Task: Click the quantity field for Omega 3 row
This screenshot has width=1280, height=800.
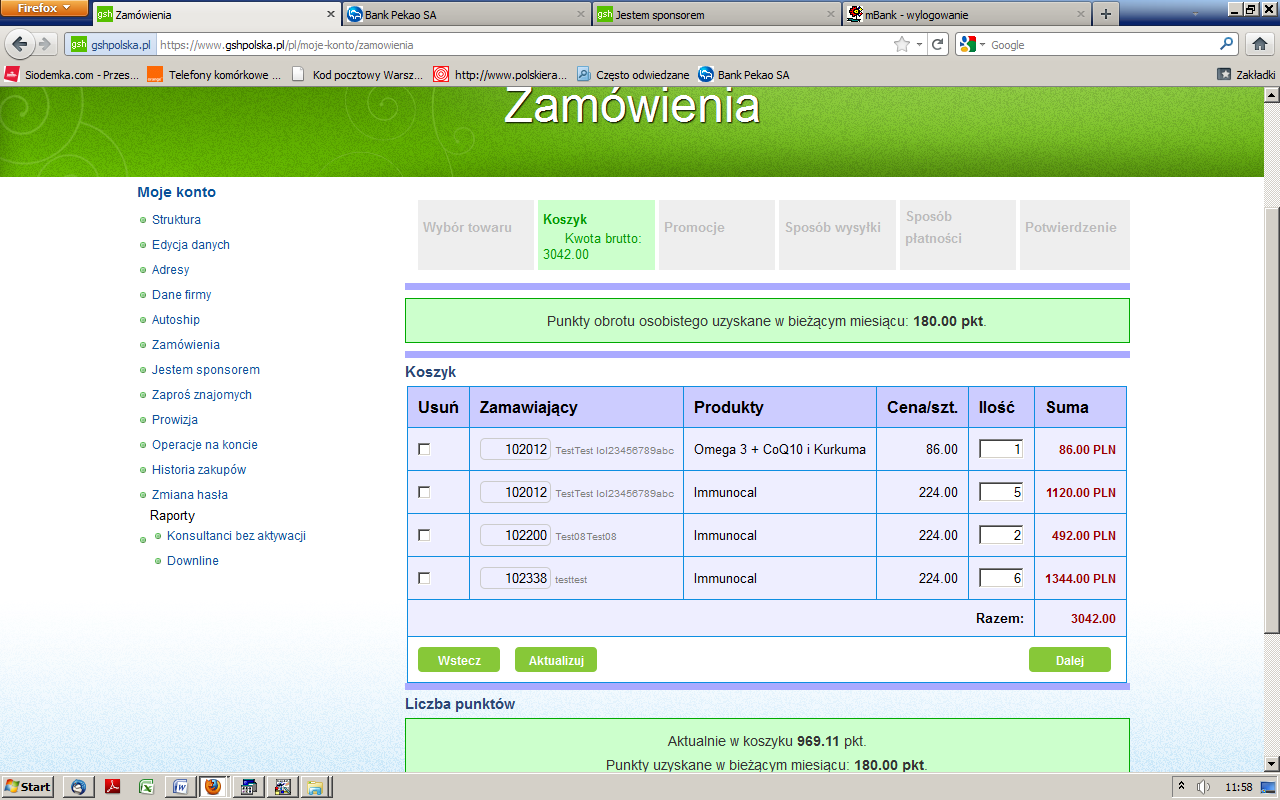Action: (1001, 450)
